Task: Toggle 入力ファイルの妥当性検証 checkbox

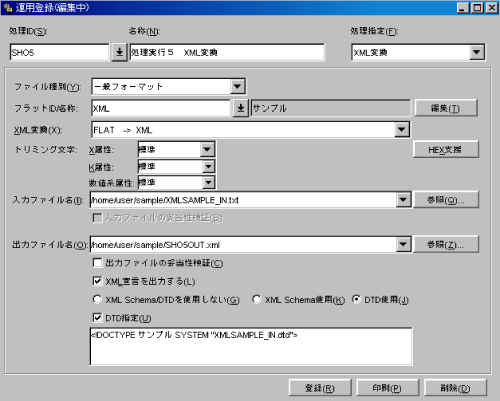Action: coord(97,218)
